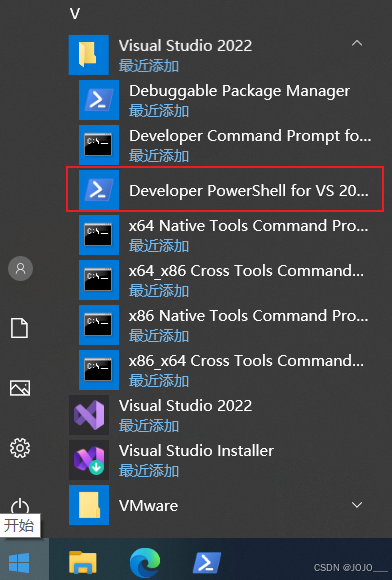Open Microsoft Edge from taskbar
Screen dimensions: 392x580
145,563
